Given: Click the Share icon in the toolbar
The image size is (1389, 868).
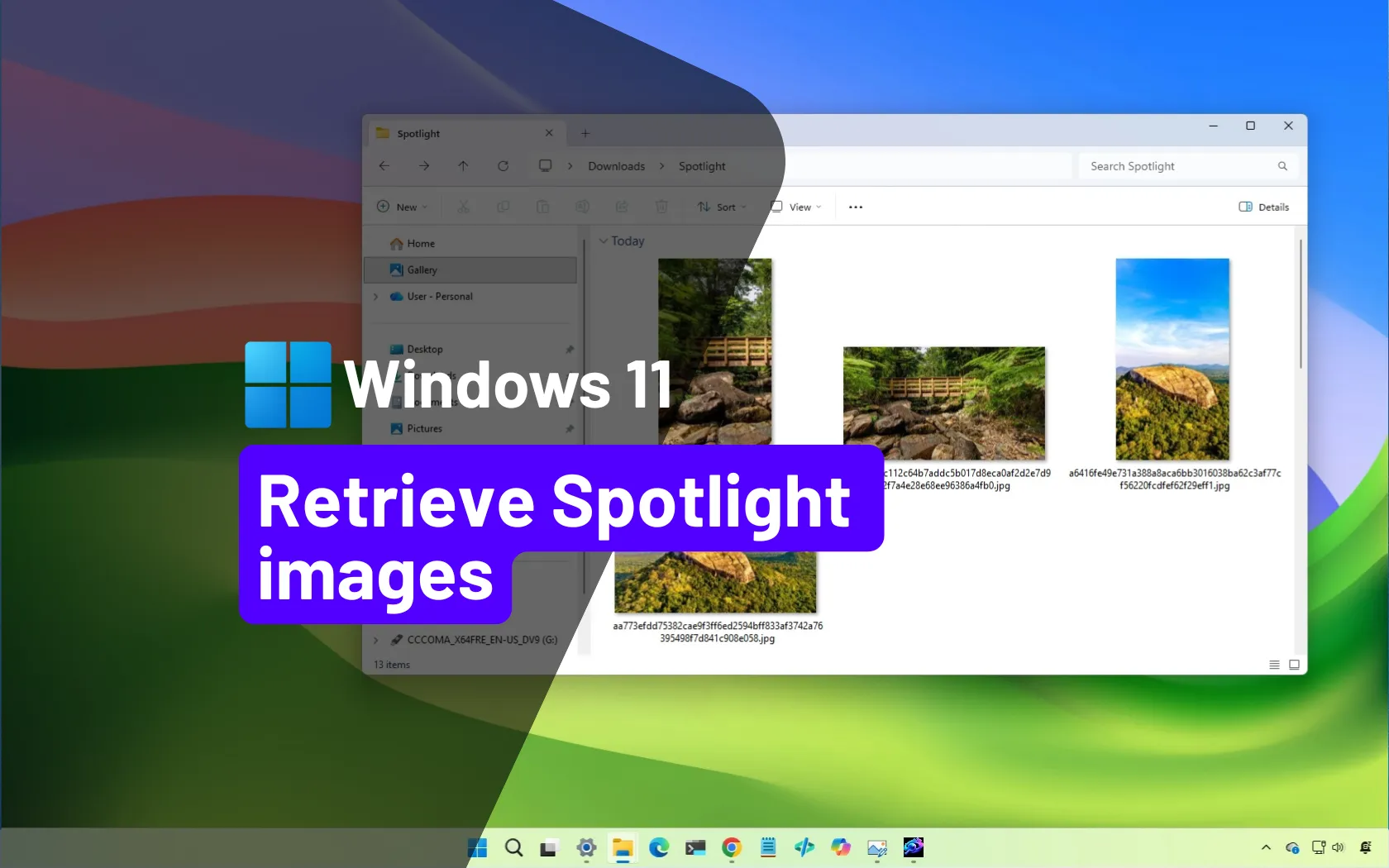Looking at the screenshot, I should [622, 207].
